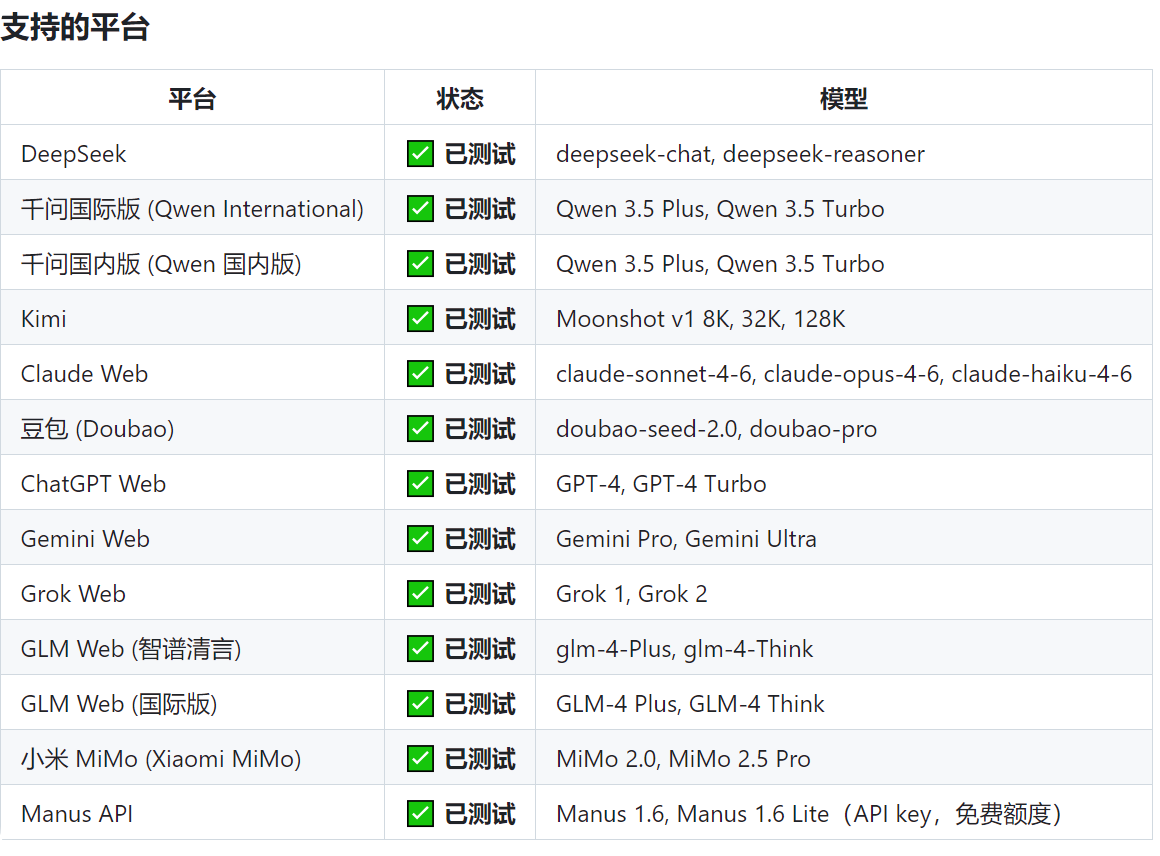Click the tested icon for 小米 MiMo row
This screenshot has width=1160, height=856.
point(419,757)
